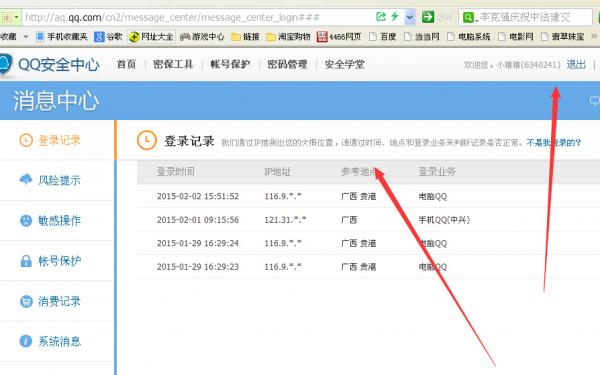This screenshot has width=600, height=375.
Task: Click the 退出 logout link
Action: pyautogui.click(x=576, y=65)
